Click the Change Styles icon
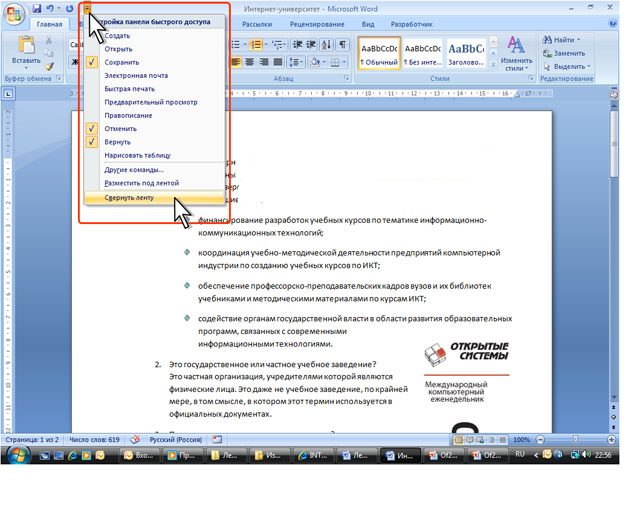Image resolution: width=640 pixels, height=512 pixels. click(x=516, y=53)
